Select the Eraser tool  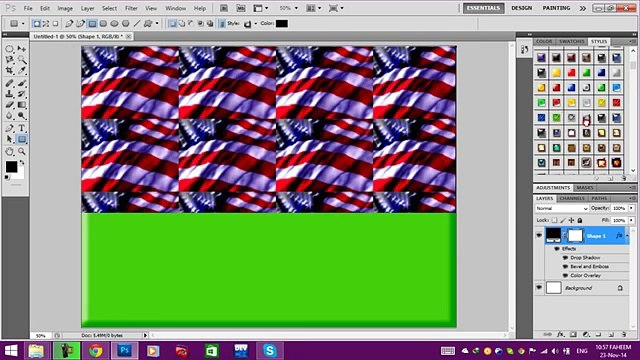click(9, 105)
